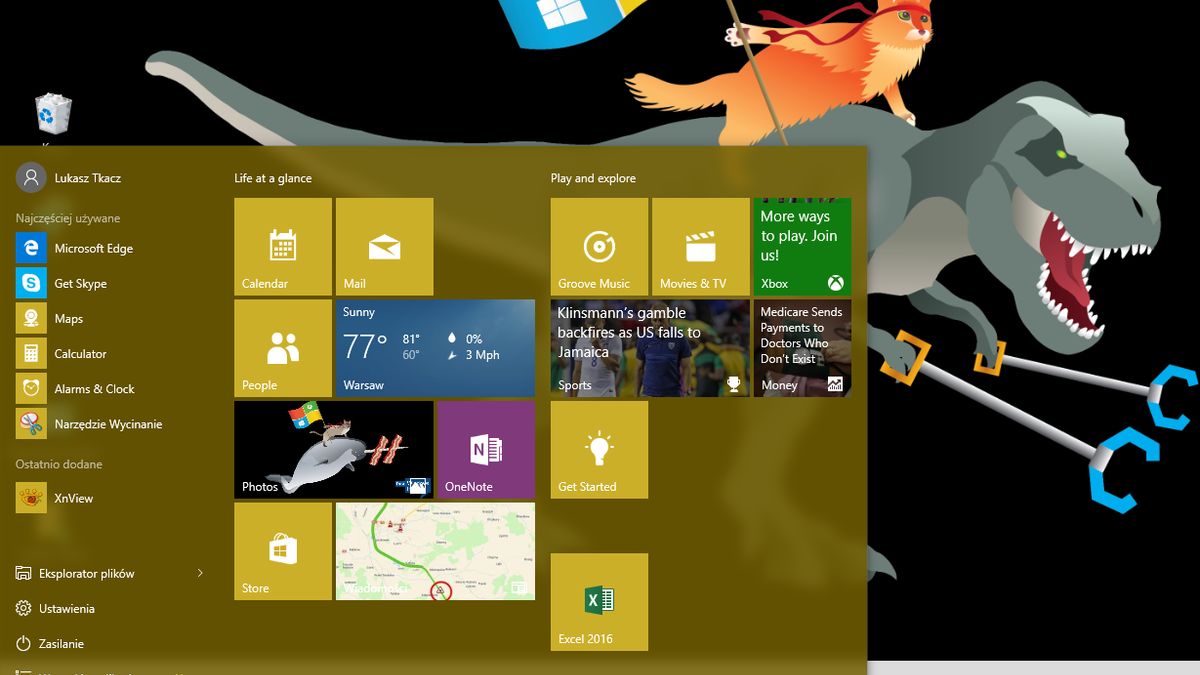Launch Excel 2016 tile
1200x675 pixels.
pos(599,602)
